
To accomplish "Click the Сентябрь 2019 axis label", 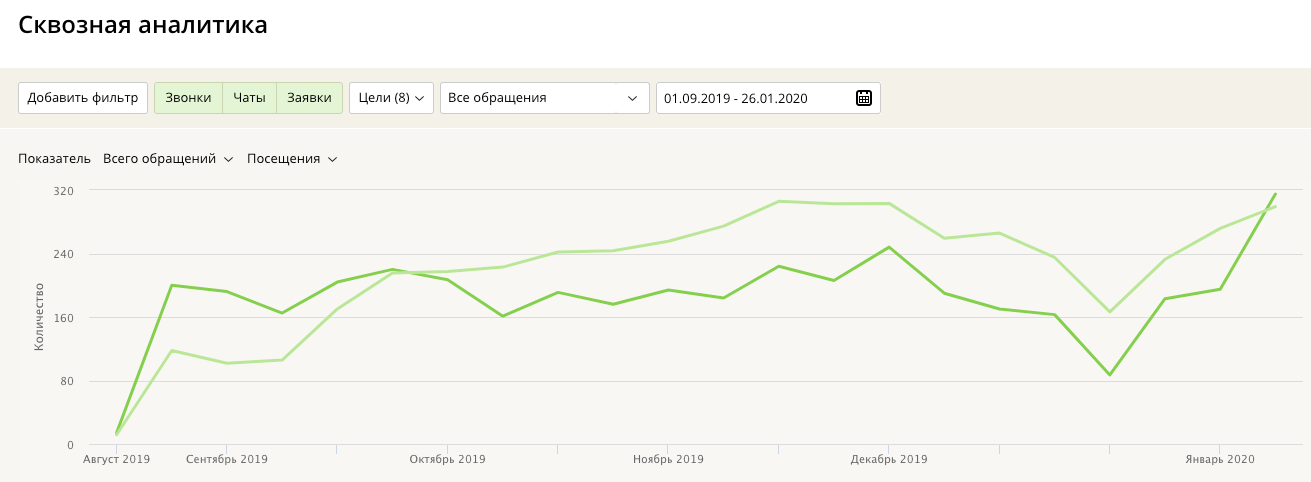I will coord(227,459).
